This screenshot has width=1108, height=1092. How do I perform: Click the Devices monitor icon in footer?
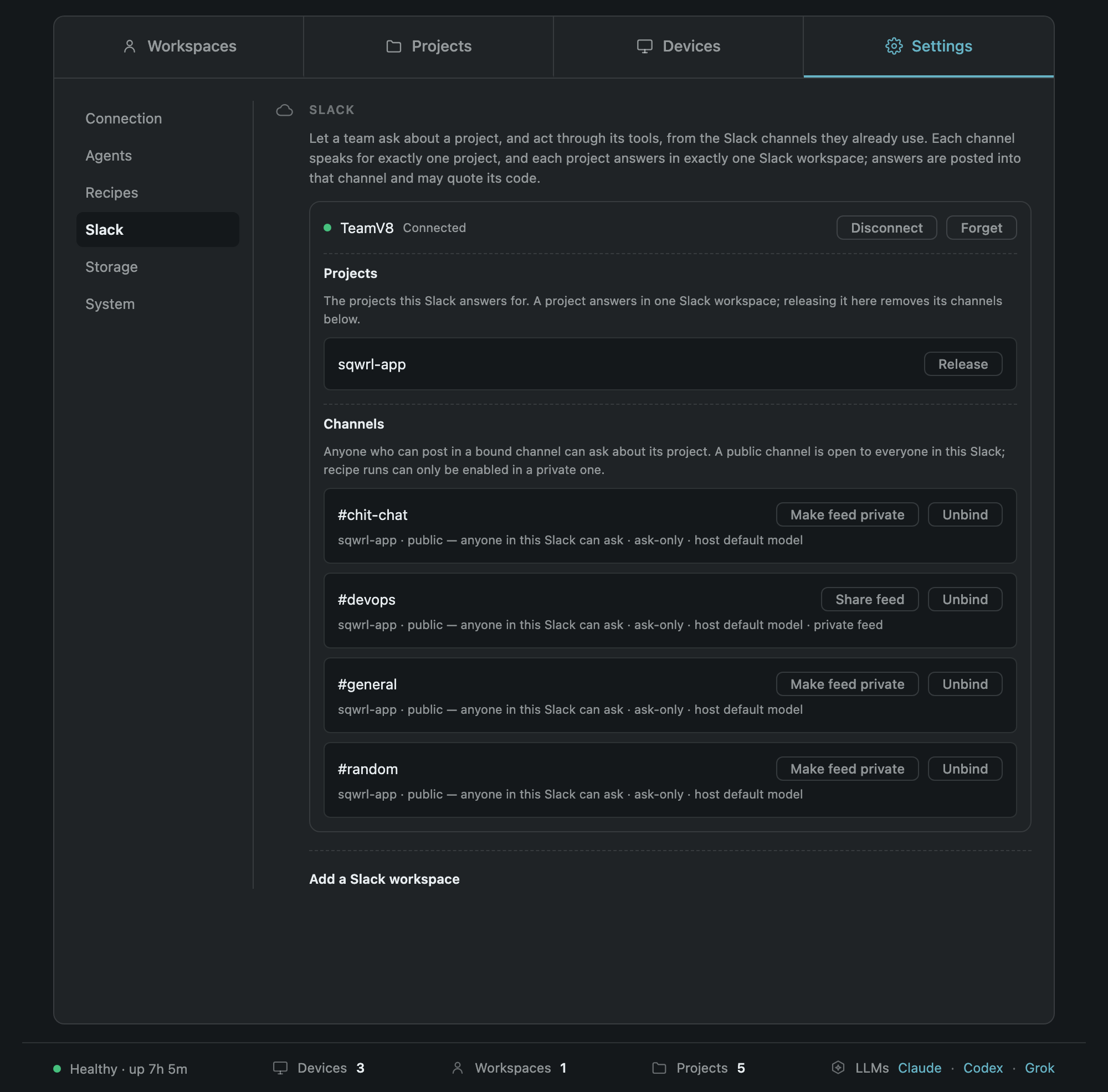pyautogui.click(x=280, y=1068)
